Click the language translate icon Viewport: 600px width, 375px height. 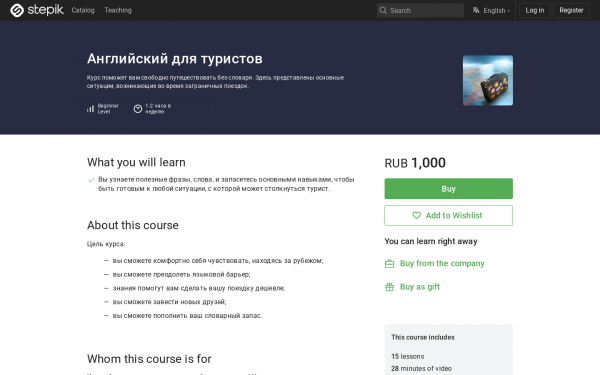click(x=476, y=10)
